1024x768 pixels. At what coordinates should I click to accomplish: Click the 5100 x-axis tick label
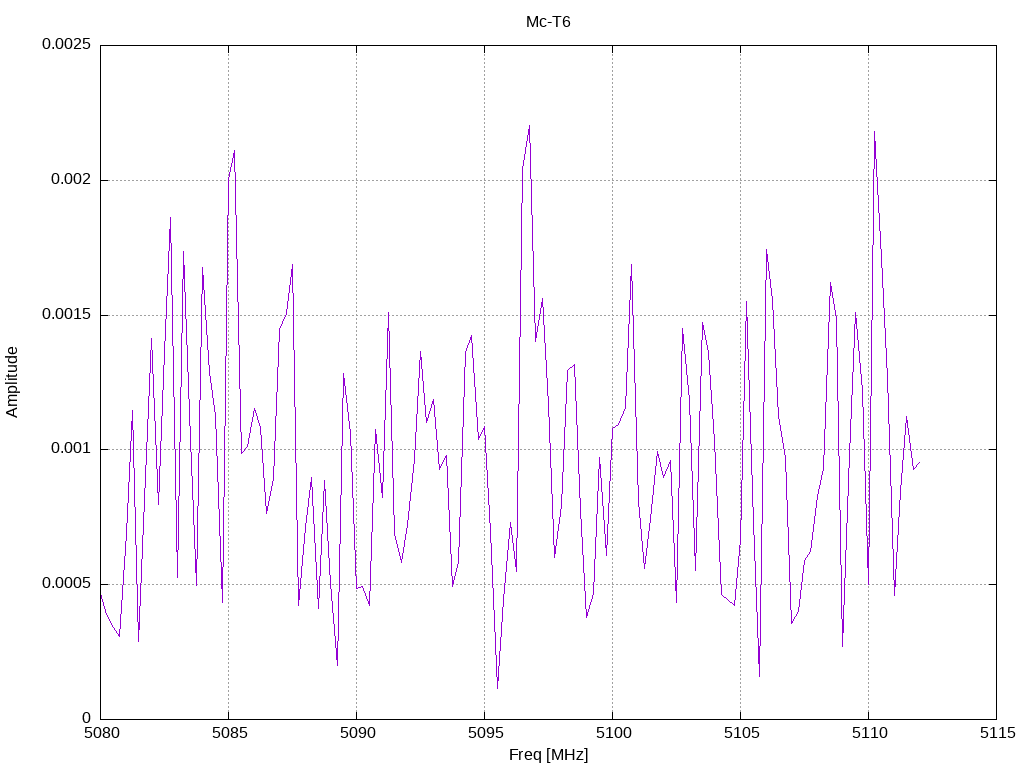point(614,733)
